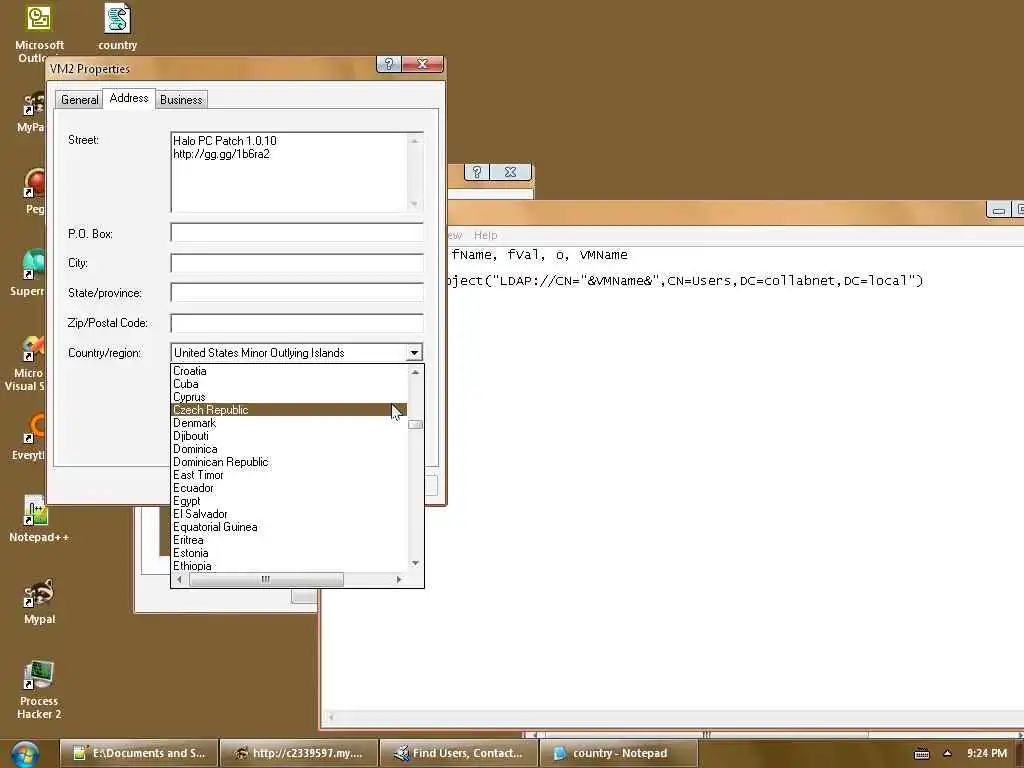Choose Cyprus from the country list

coord(289,397)
